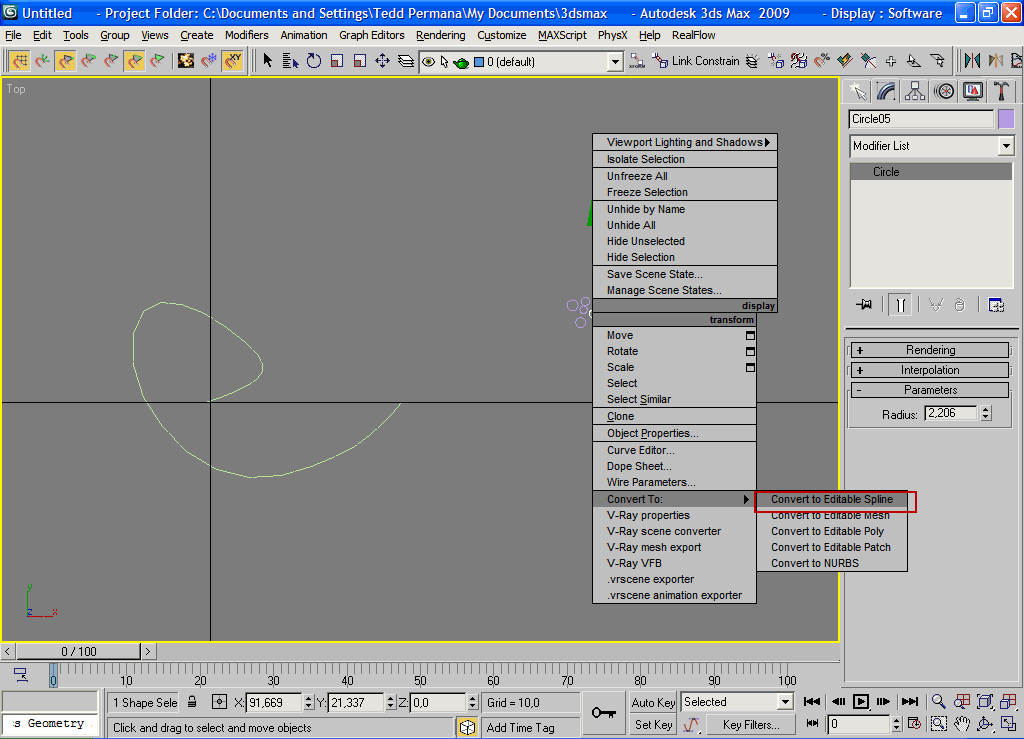Click the Time Configuration icon
1024x739 pixels.
pyautogui.click(x=914, y=724)
